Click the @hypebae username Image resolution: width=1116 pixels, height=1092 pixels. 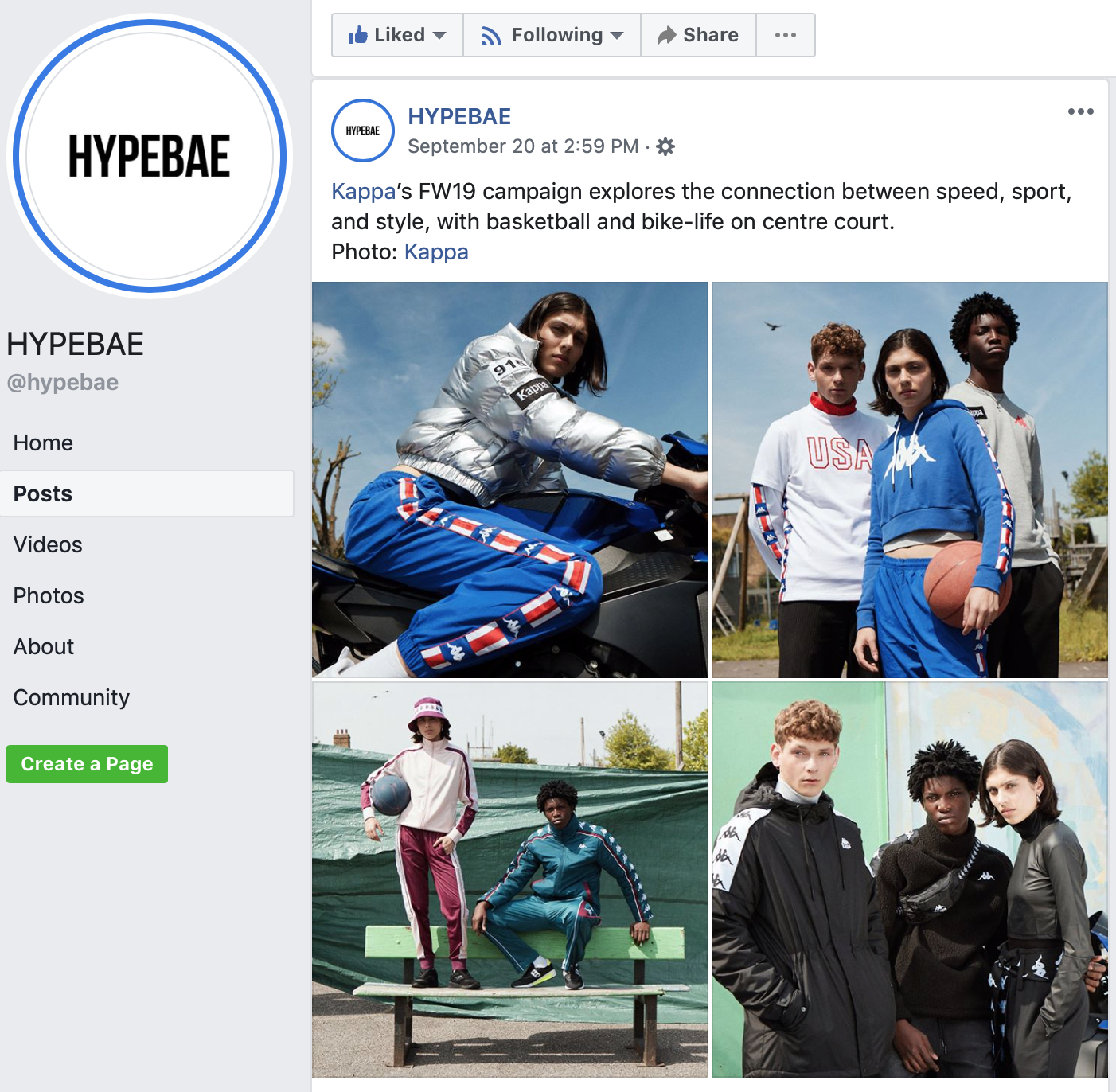pos(63,383)
